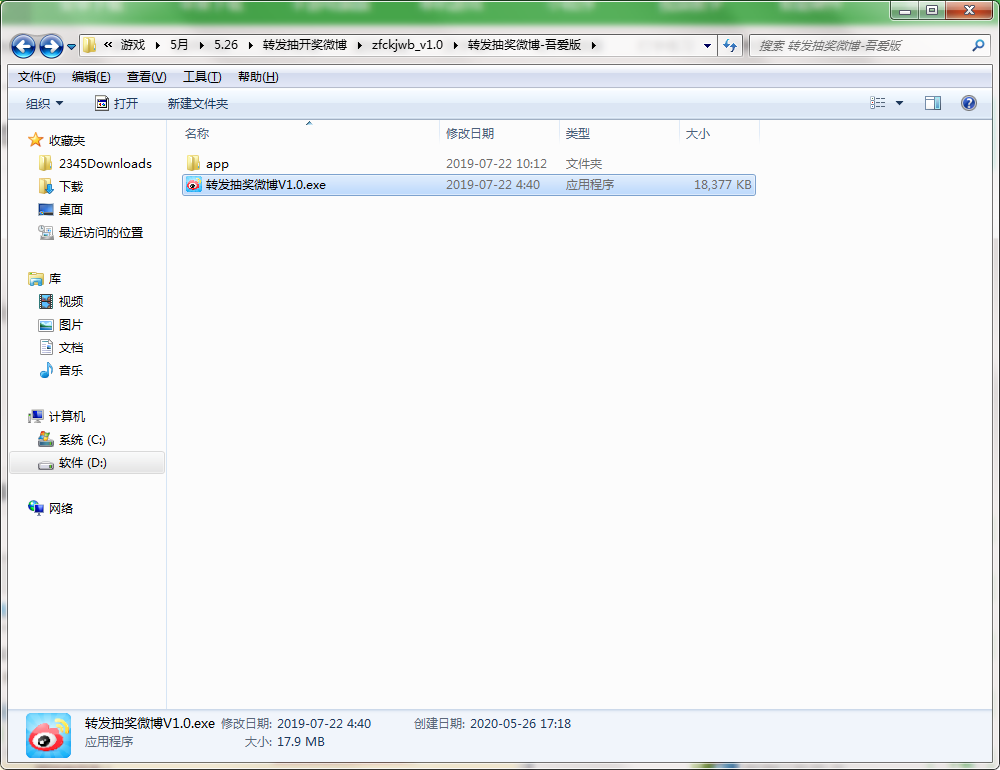The image size is (1000, 770).
Task: Select the 软件 (D:) drive
Action: pyautogui.click(x=87, y=463)
